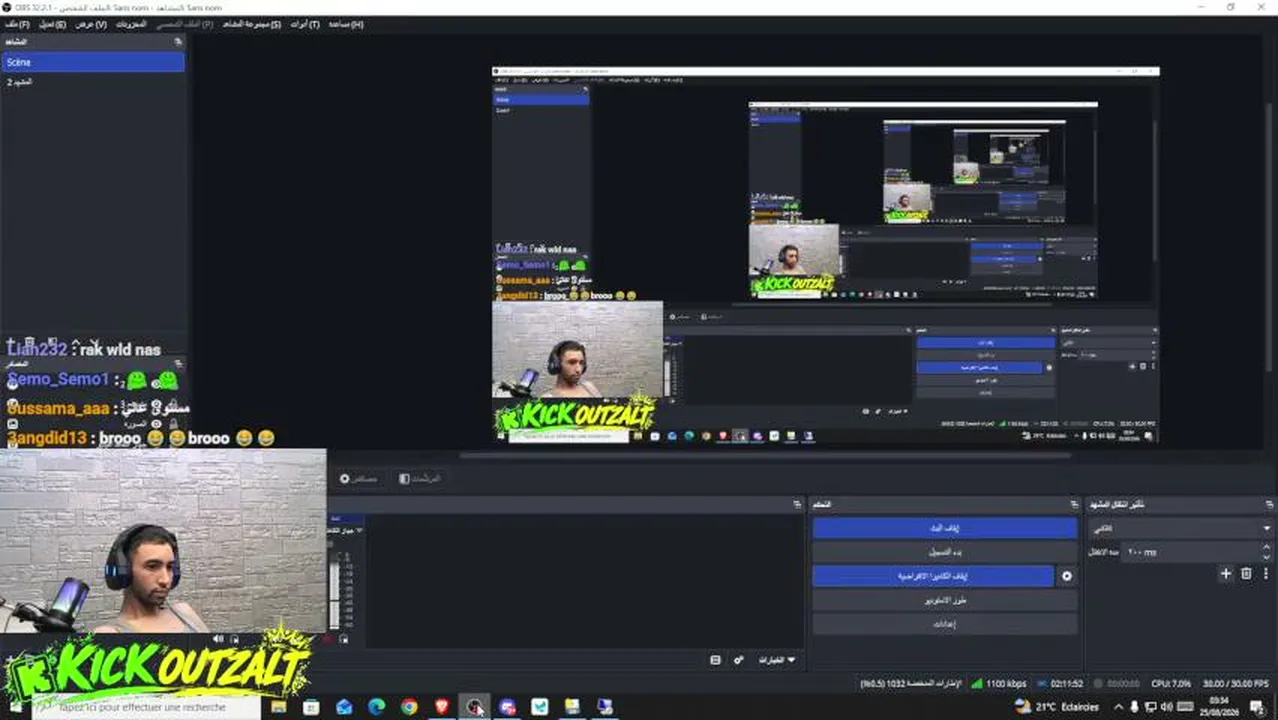Toggle the audio track lock icon in the mixer
Viewport: 1278px width, 720px height.
click(344, 639)
